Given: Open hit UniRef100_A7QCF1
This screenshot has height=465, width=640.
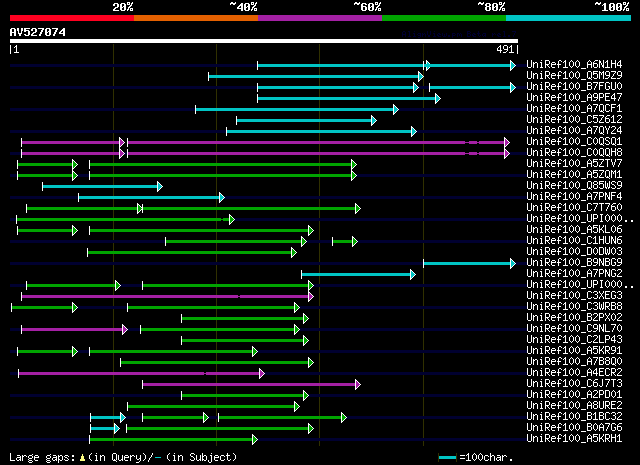Looking at the screenshot, I should point(574,109).
